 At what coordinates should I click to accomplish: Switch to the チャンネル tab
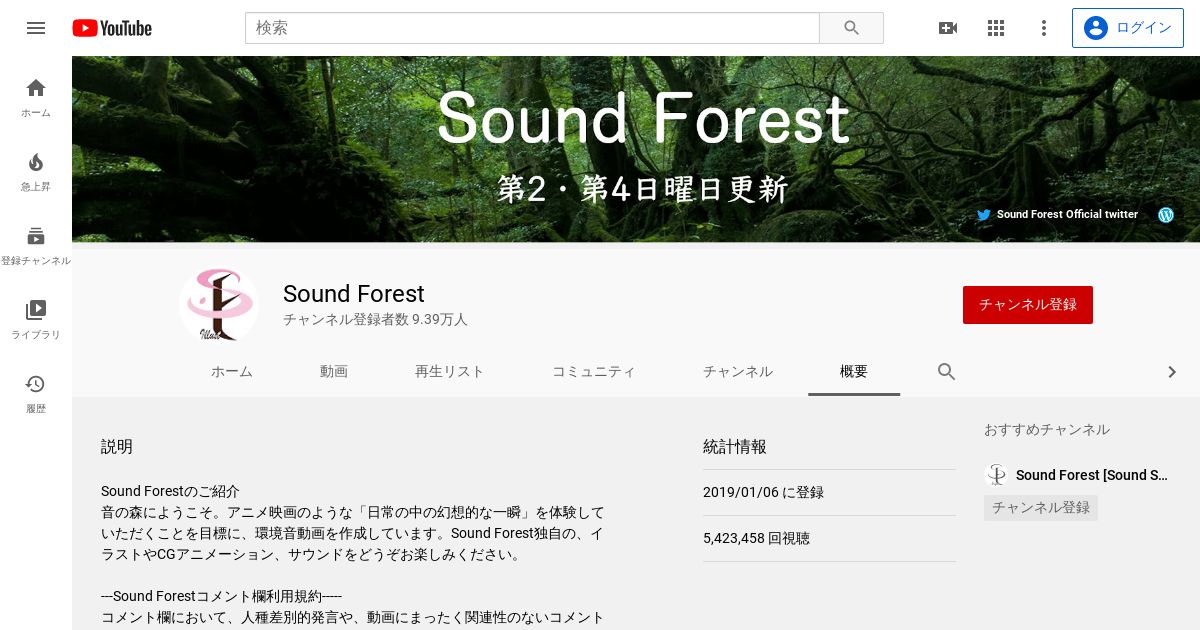pyautogui.click(x=737, y=372)
